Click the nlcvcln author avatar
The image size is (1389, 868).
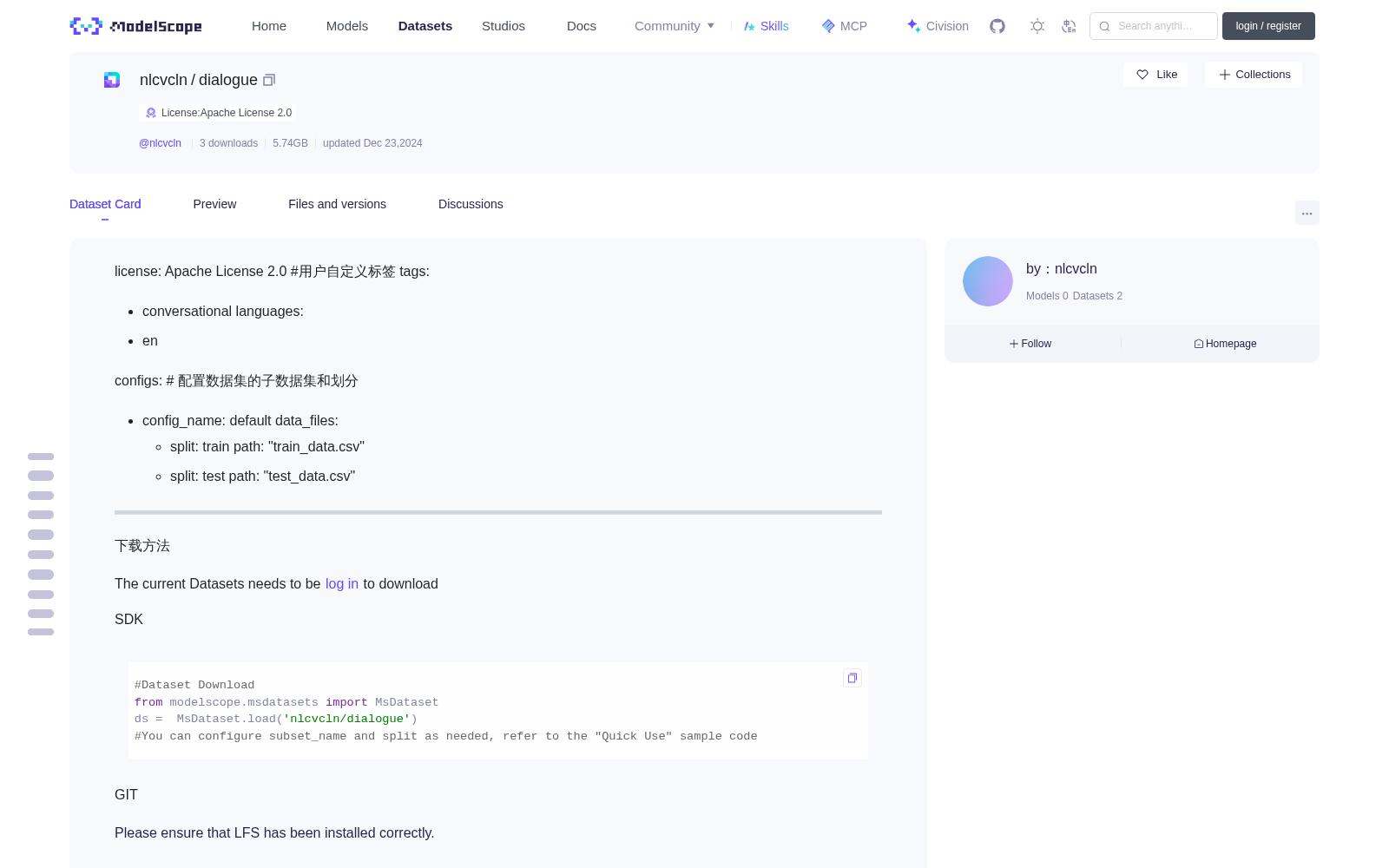pyautogui.click(x=988, y=281)
